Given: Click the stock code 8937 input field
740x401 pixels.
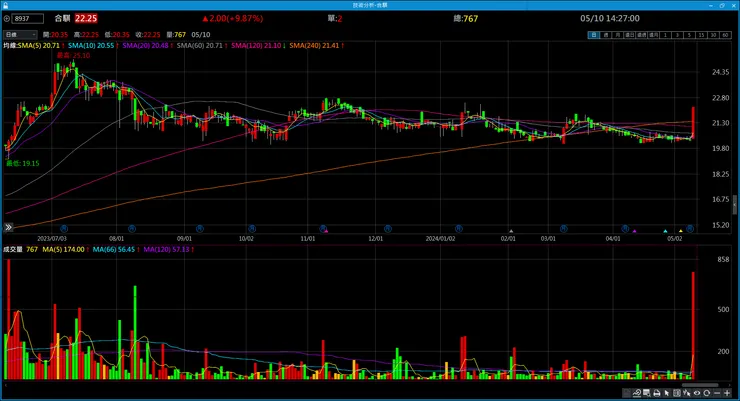Looking at the screenshot, I should coord(27,18).
